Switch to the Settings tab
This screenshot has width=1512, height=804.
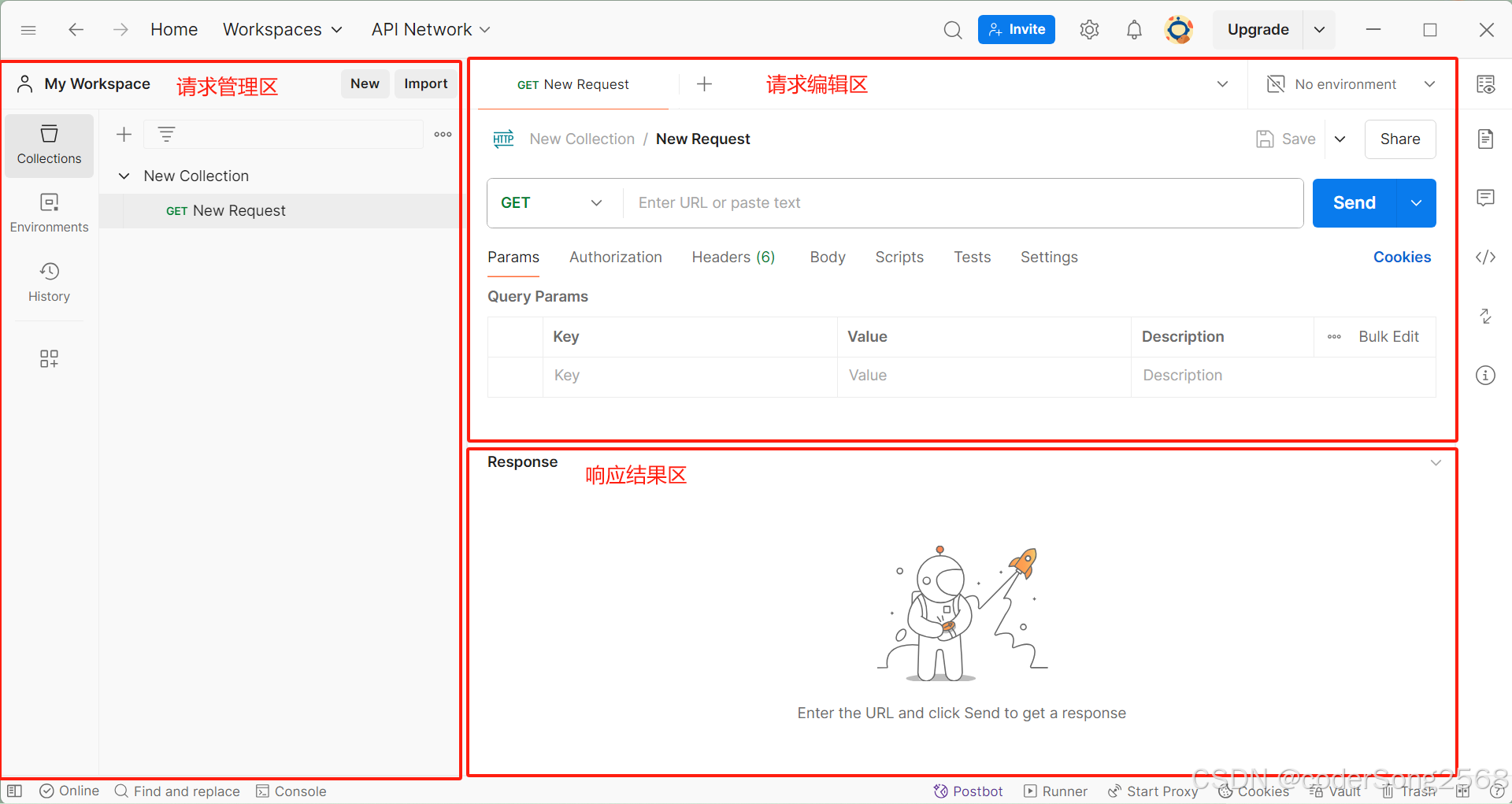(x=1049, y=258)
